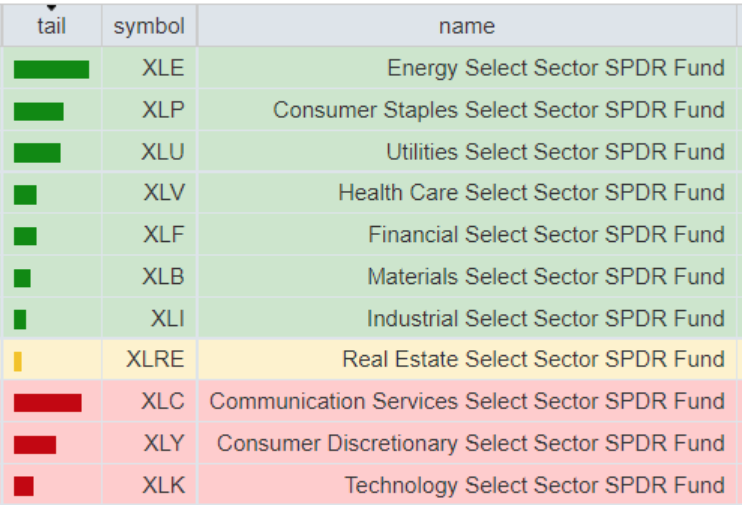Click the name column header
Viewport: 742px width, 510px height.
point(466,26)
